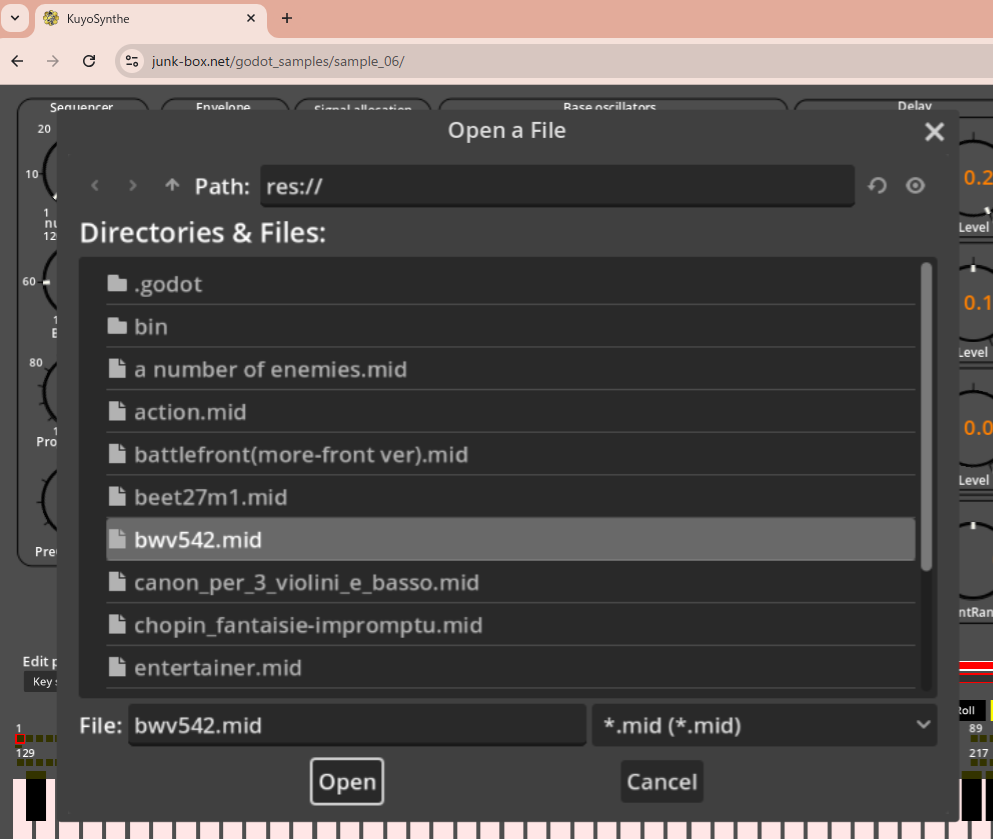
Task: Click the refresh files icon
Action: (x=877, y=186)
